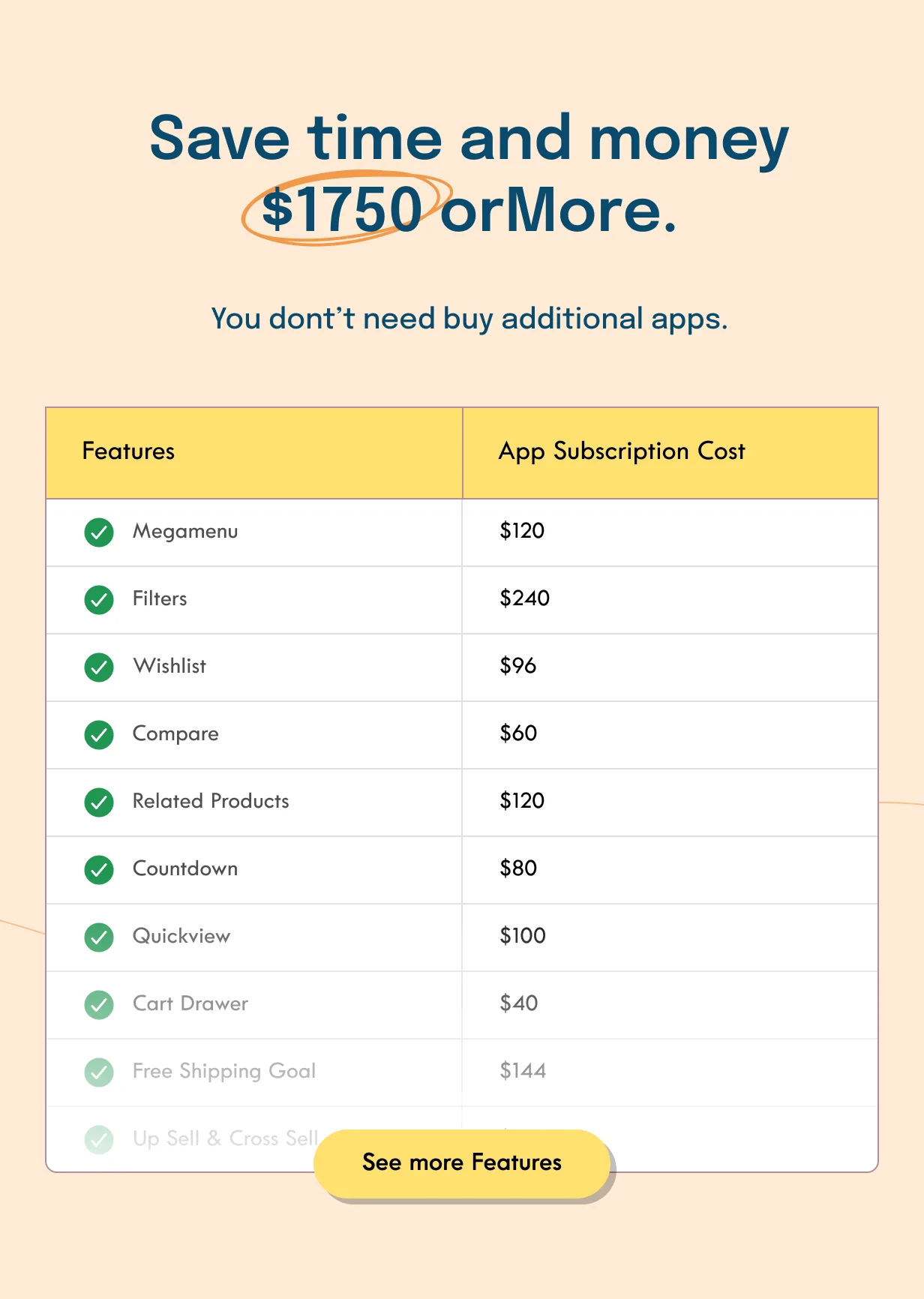Click the checkmark icon next to Wishlist
The image size is (924, 1299).
coord(99,667)
